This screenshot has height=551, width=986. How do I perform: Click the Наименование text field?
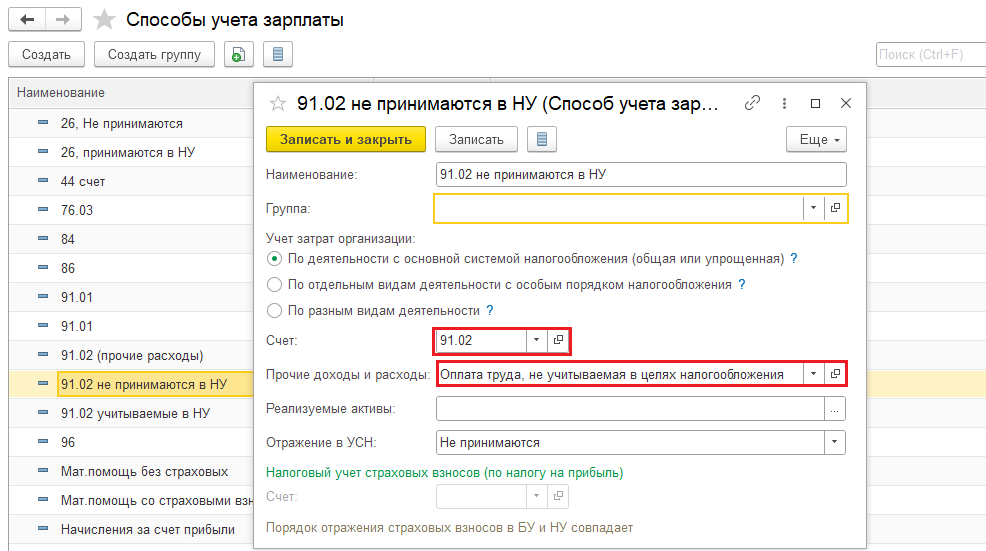tap(641, 174)
